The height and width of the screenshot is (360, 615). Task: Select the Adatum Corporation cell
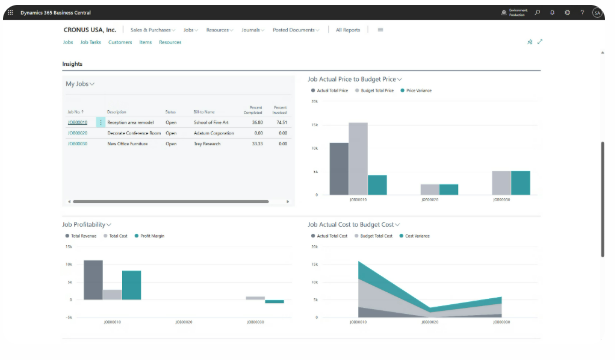(214, 133)
